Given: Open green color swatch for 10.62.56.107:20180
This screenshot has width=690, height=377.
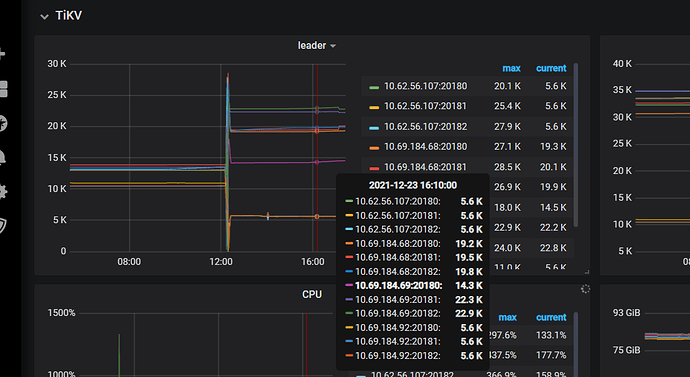Looking at the screenshot, I should pos(374,88).
